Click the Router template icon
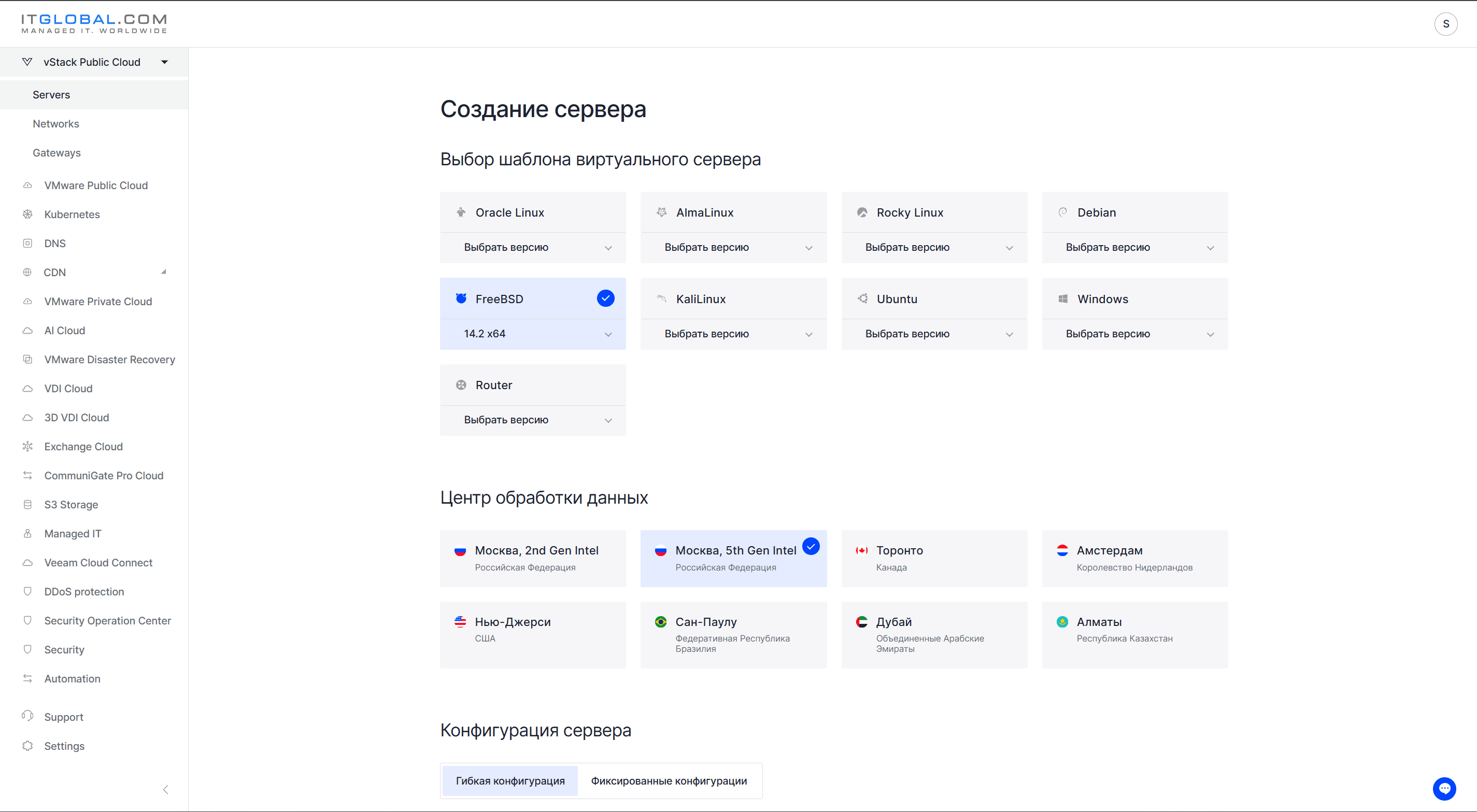This screenshot has height=812, width=1477. pyautogui.click(x=461, y=385)
